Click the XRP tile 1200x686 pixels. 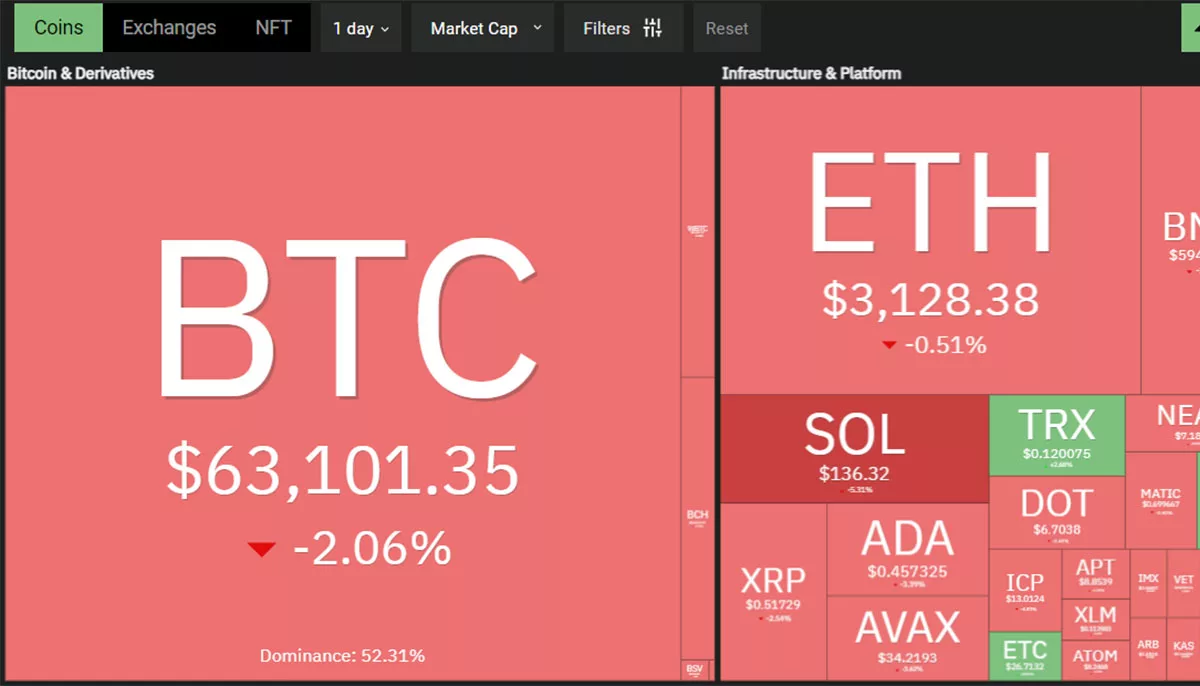[773, 592]
